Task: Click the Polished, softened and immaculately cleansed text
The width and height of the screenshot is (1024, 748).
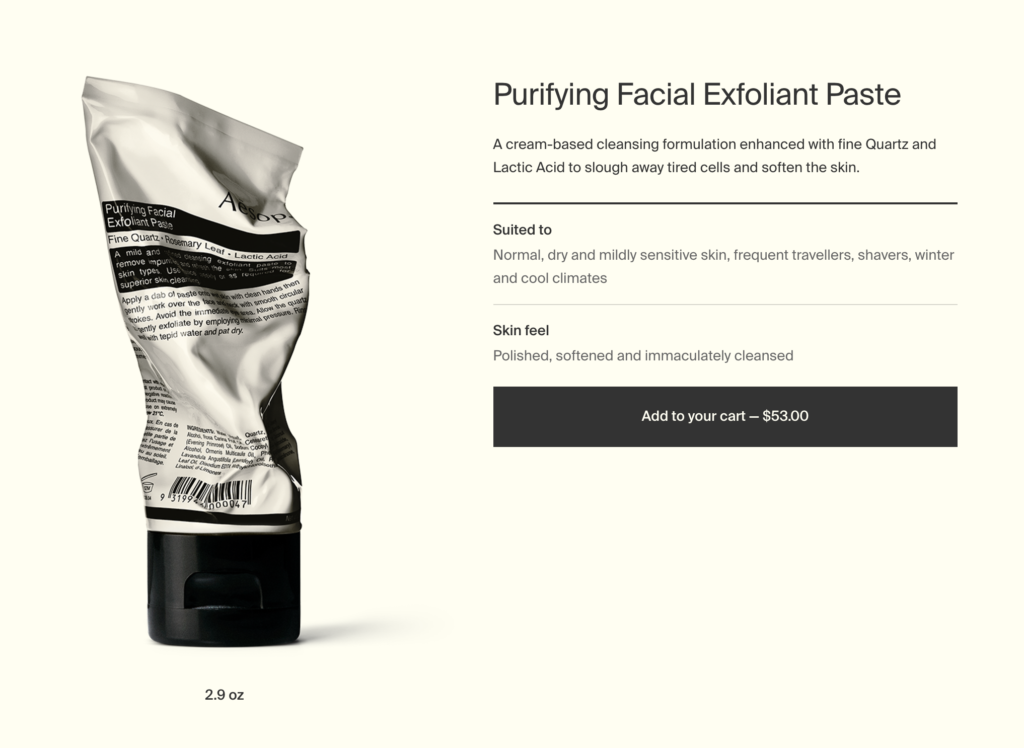Action: tap(643, 355)
